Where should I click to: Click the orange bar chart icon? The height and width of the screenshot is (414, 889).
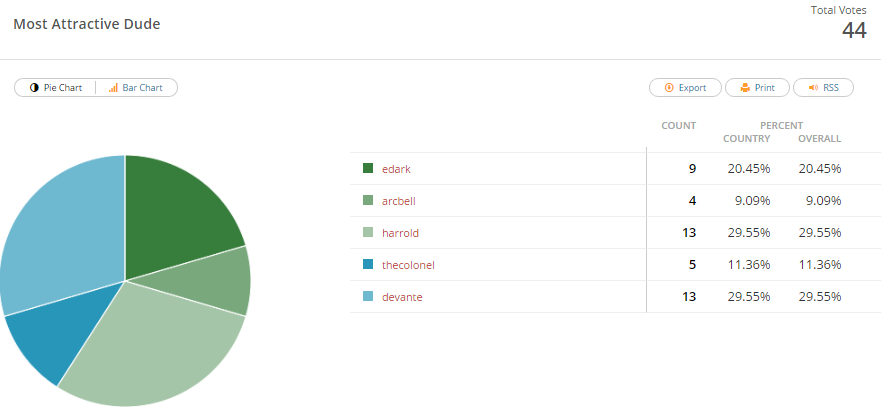coord(113,88)
